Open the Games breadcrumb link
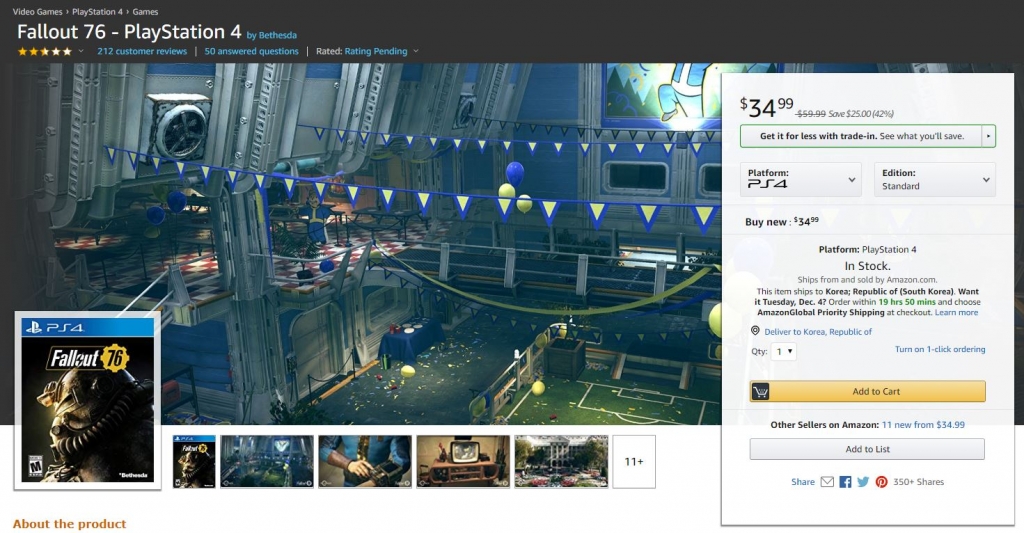Image resolution: width=1024 pixels, height=533 pixels. click(145, 12)
